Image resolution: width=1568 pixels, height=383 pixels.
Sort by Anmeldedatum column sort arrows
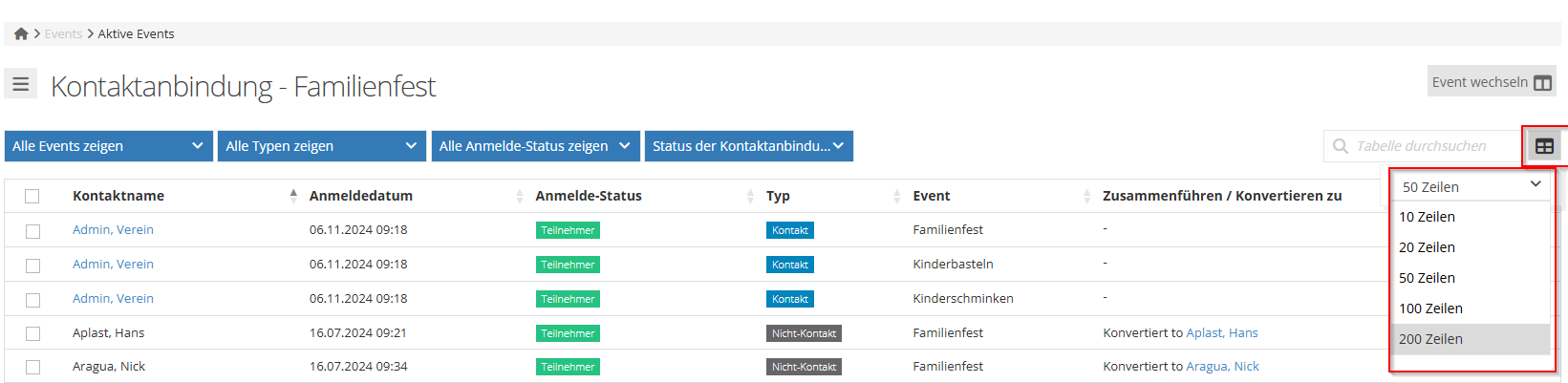[x=520, y=196]
